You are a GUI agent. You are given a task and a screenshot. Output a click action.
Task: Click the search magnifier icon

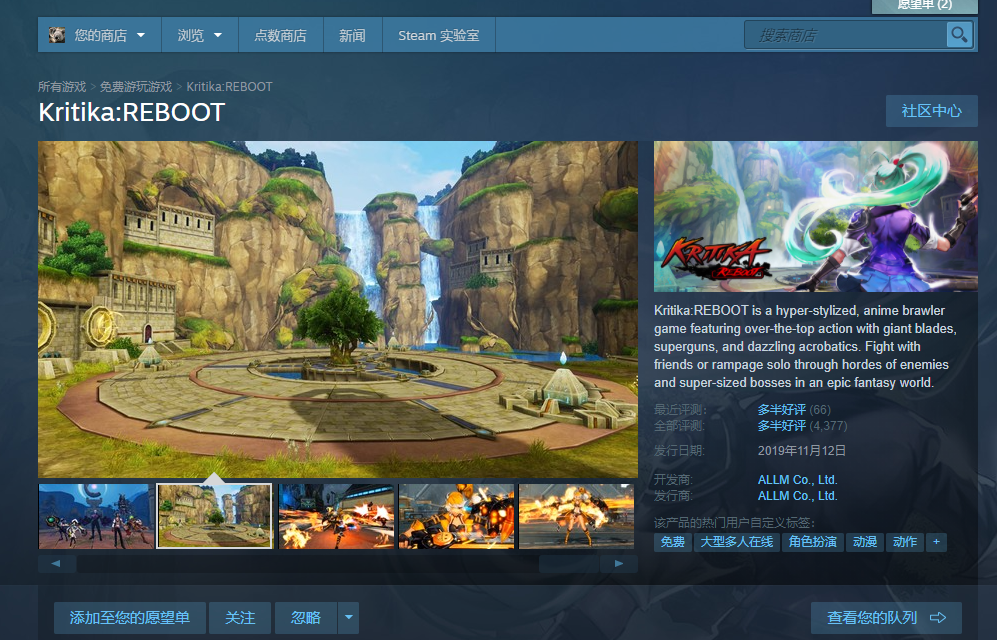(959, 34)
